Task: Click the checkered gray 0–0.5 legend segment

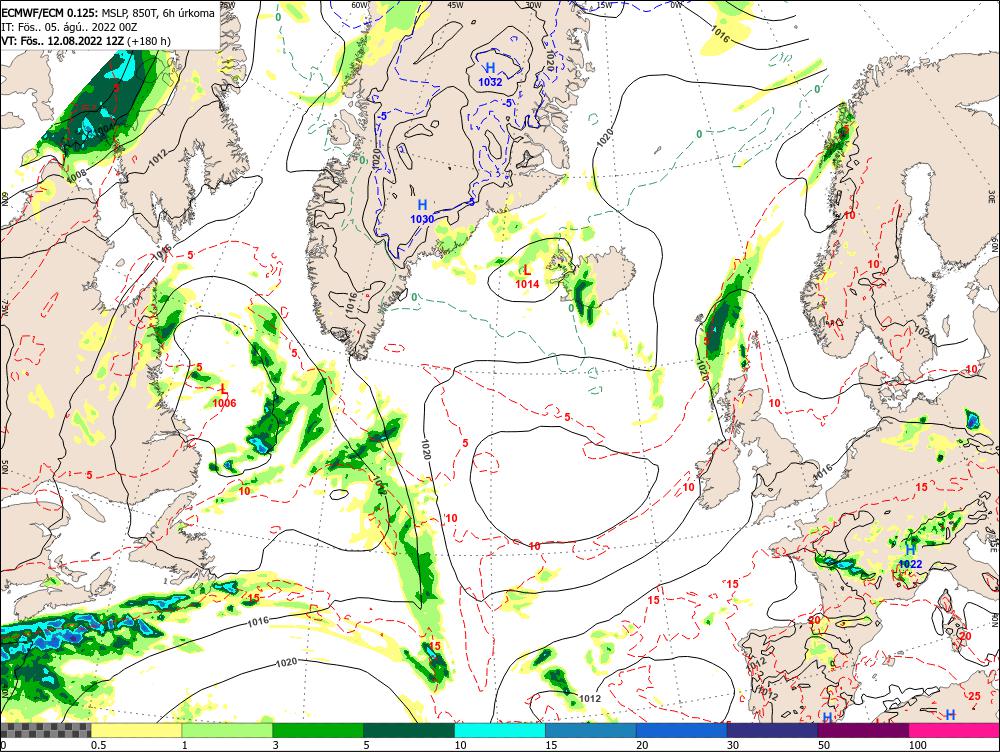Action: [45, 730]
